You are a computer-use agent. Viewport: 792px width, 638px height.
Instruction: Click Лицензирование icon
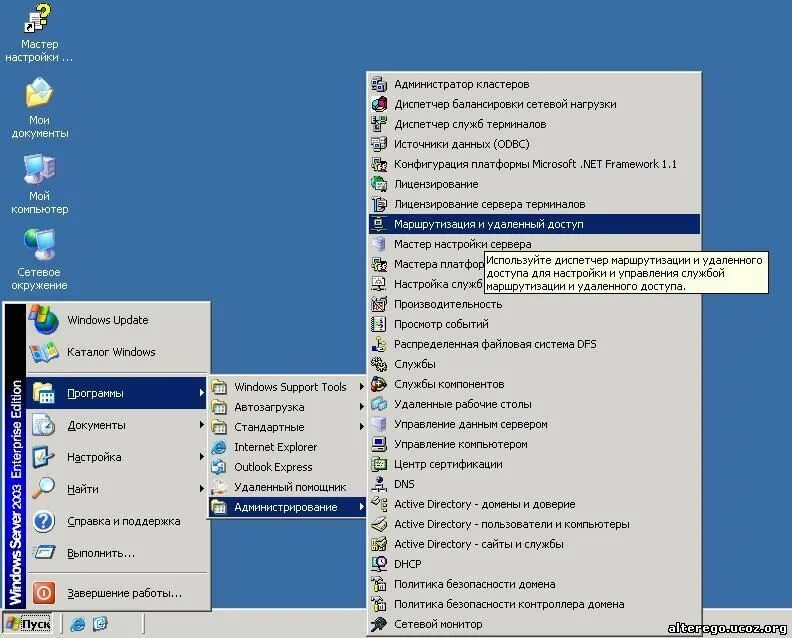click(379, 184)
